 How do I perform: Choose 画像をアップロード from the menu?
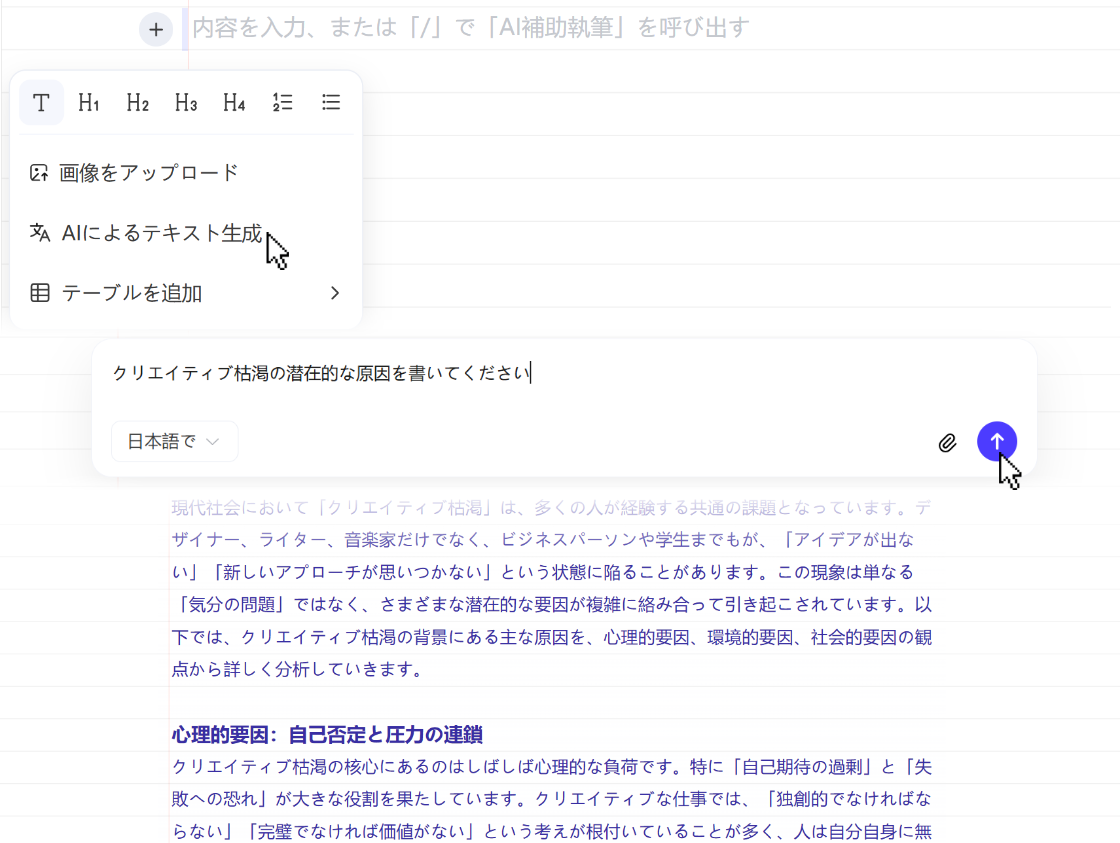[x=148, y=172]
